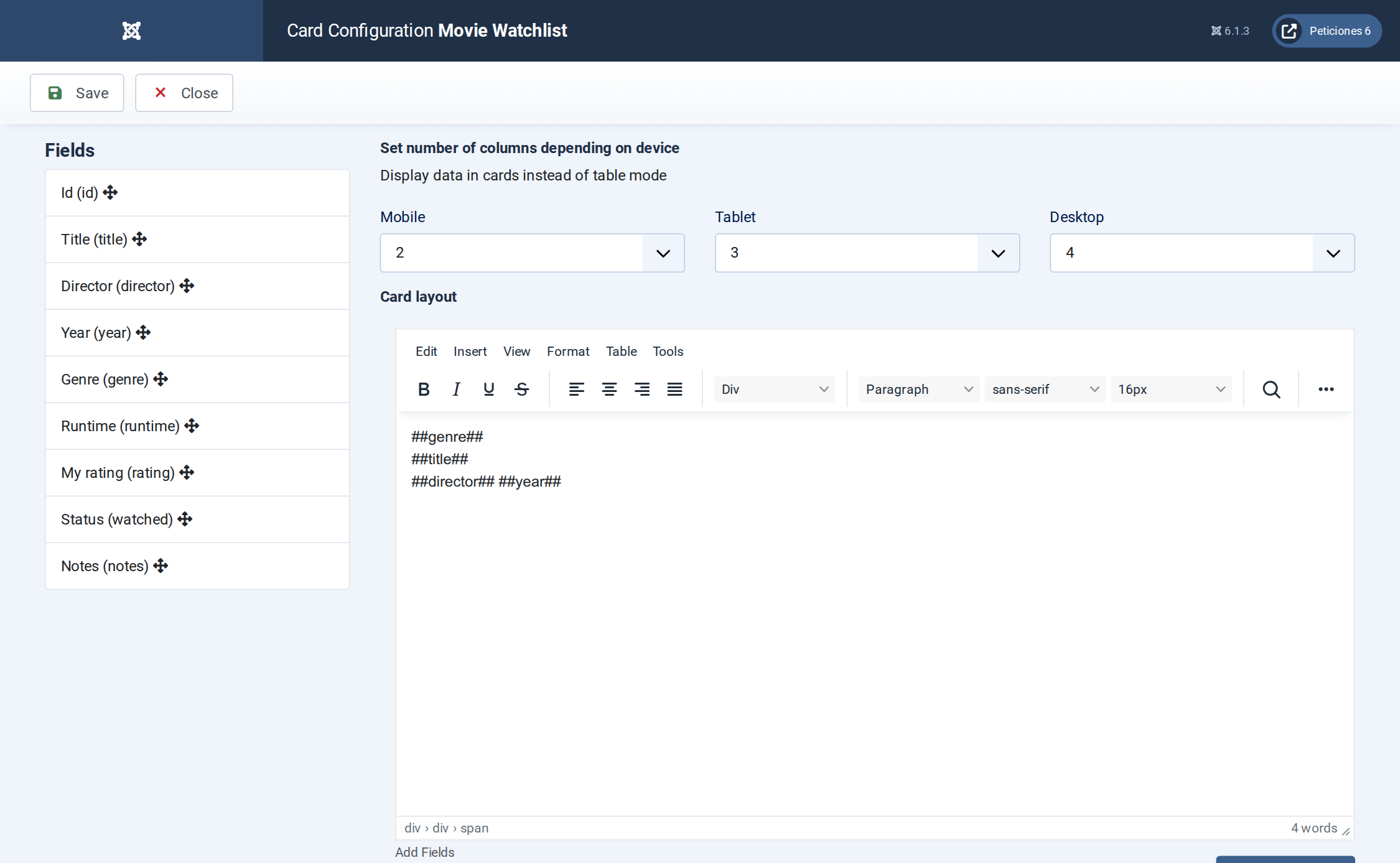Open the Div block format dropdown
1400x863 pixels.
[x=775, y=390]
